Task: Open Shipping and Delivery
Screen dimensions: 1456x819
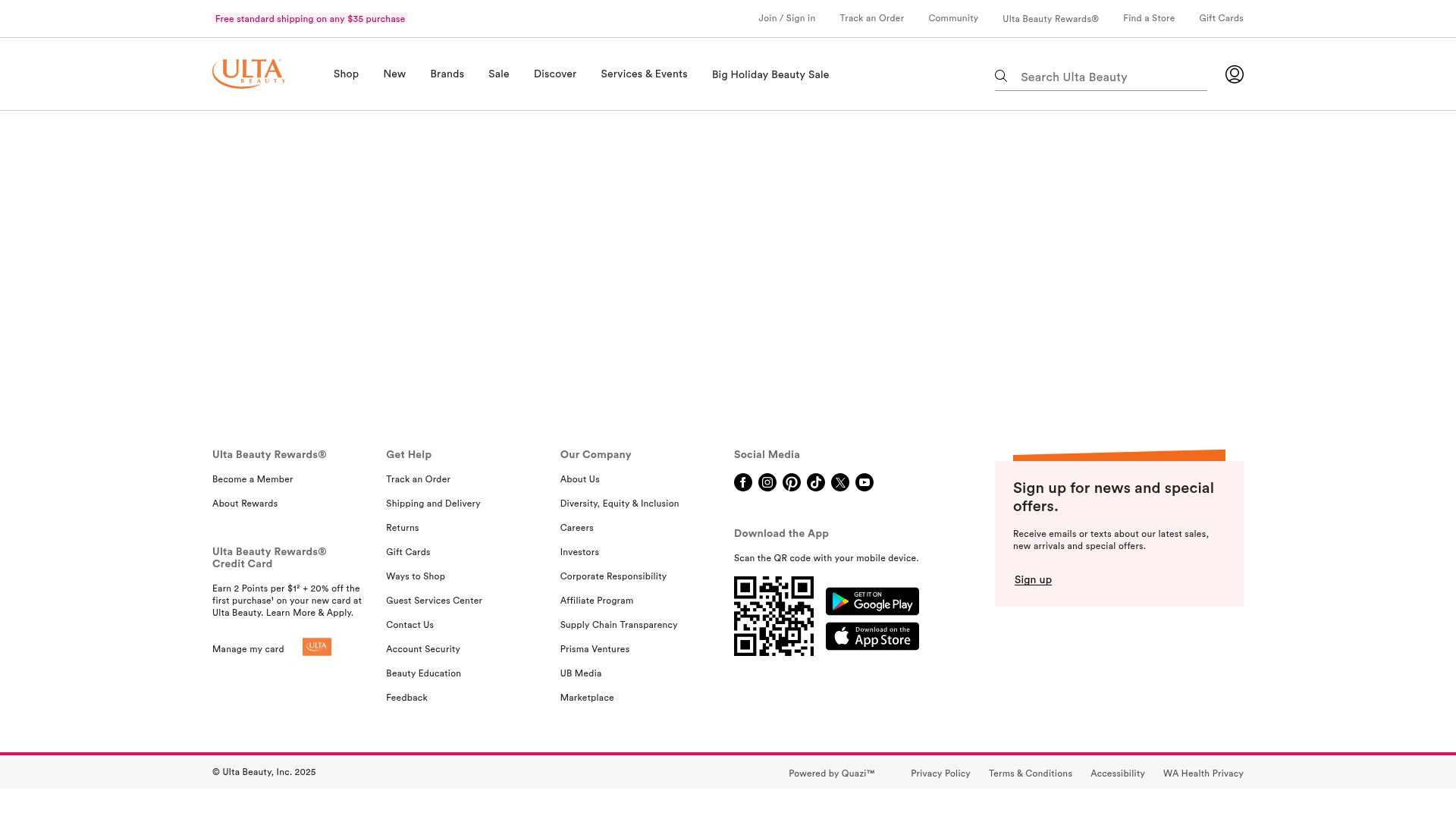Action: coord(433,504)
